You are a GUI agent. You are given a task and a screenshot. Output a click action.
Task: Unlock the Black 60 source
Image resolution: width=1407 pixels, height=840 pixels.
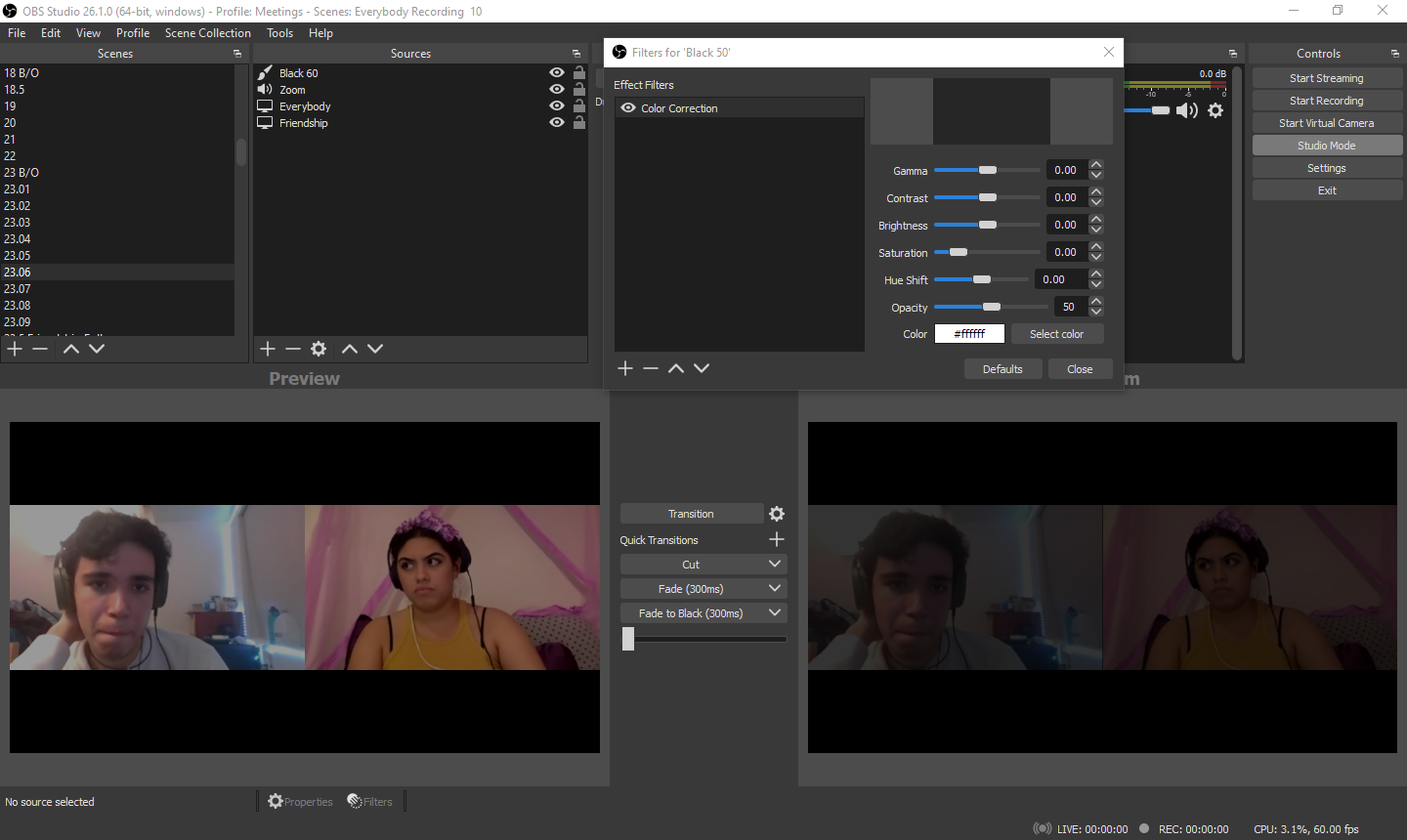(579, 72)
